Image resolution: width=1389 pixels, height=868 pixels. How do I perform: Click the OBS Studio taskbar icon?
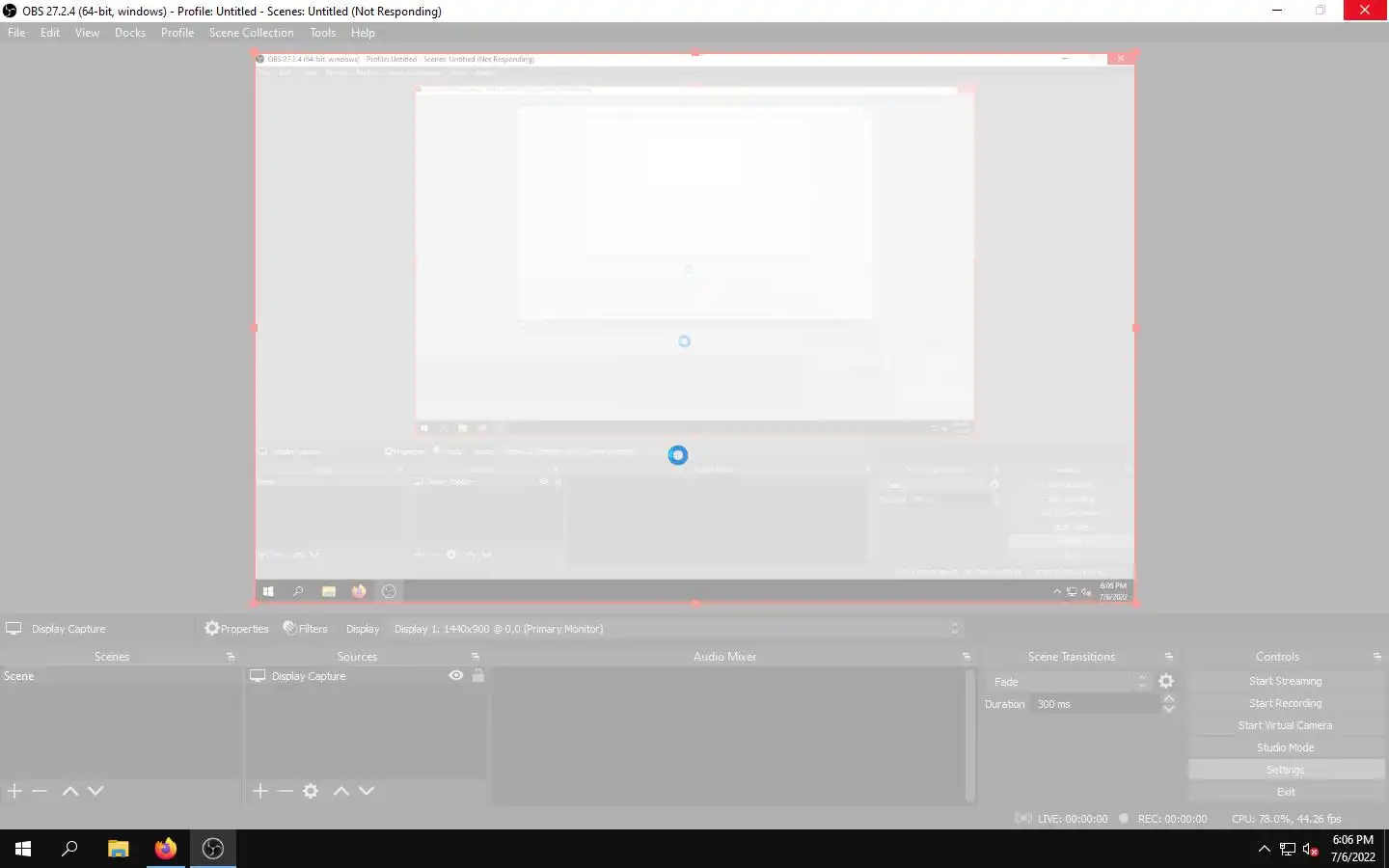[x=213, y=849]
